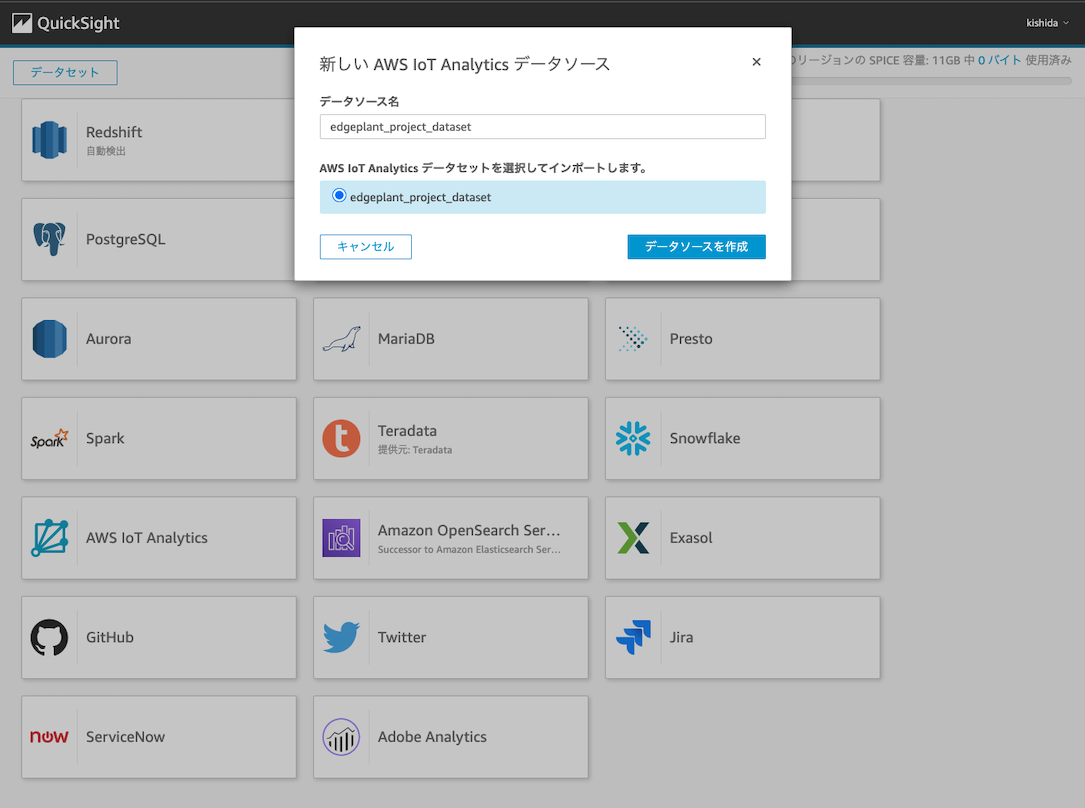1085x808 pixels.
Task: Pick the Adobe Analytics icon
Action: [342, 737]
